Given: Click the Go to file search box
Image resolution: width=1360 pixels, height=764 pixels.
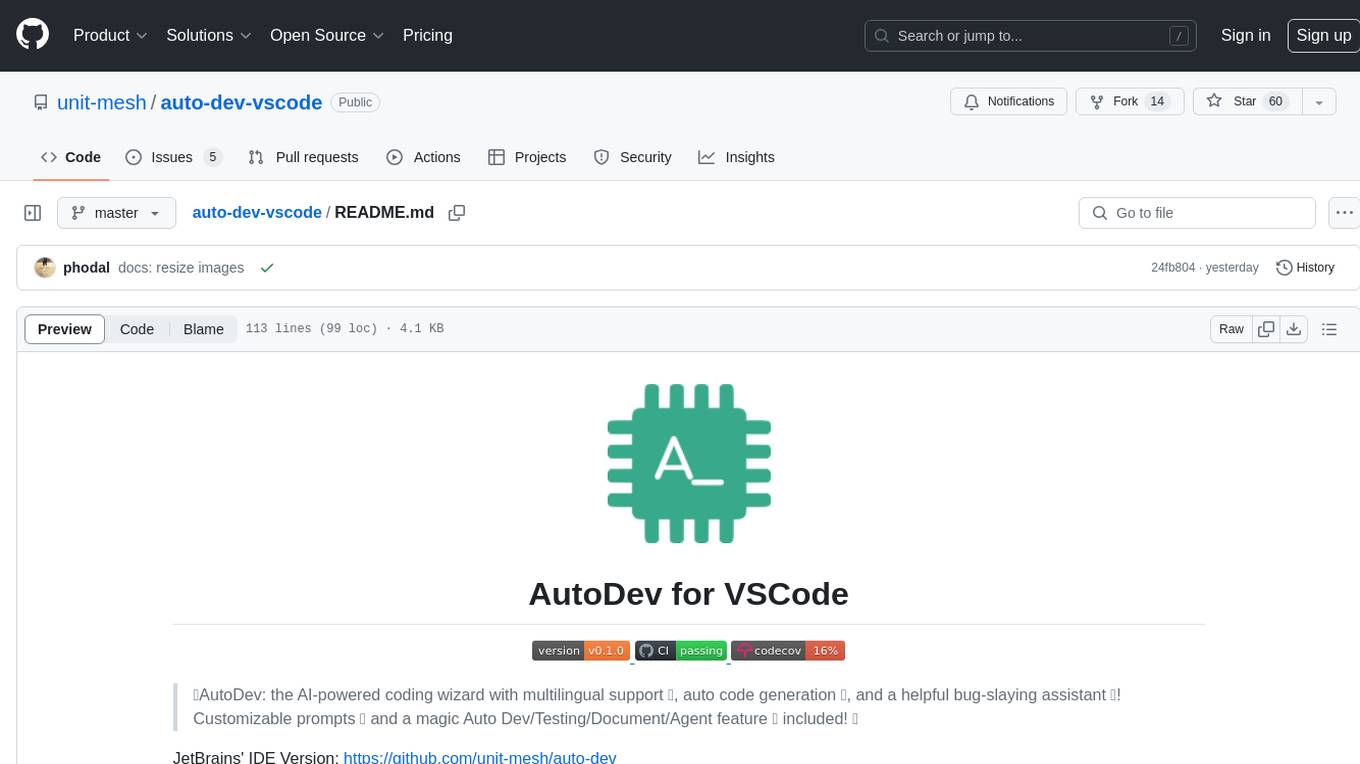Looking at the screenshot, I should [1197, 213].
